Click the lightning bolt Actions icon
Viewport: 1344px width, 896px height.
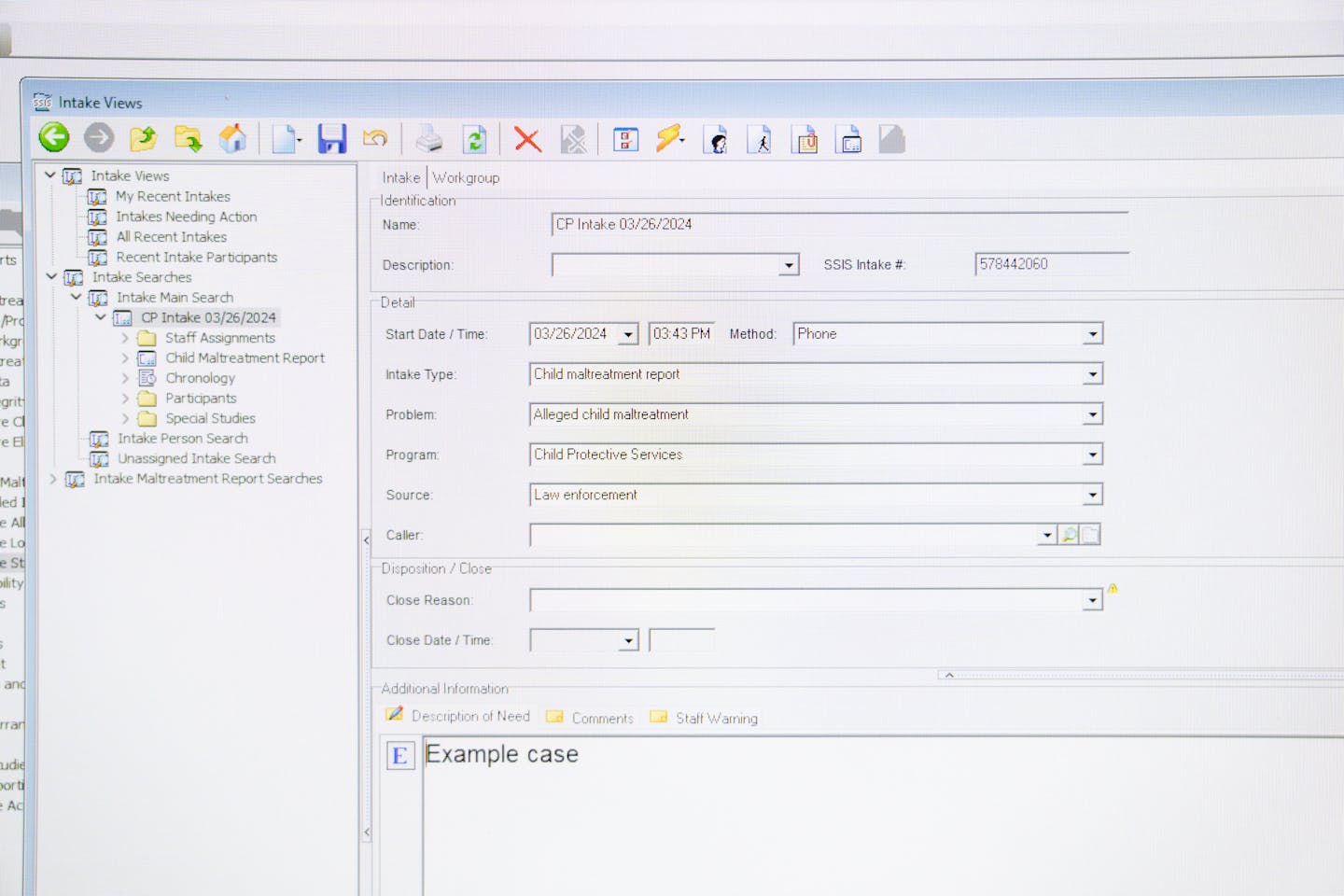click(668, 139)
